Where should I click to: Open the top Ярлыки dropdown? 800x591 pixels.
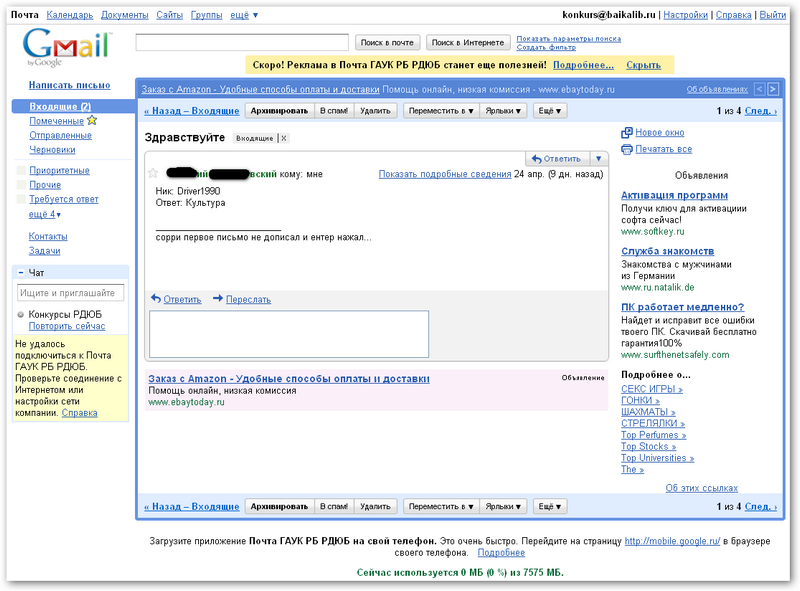505,111
